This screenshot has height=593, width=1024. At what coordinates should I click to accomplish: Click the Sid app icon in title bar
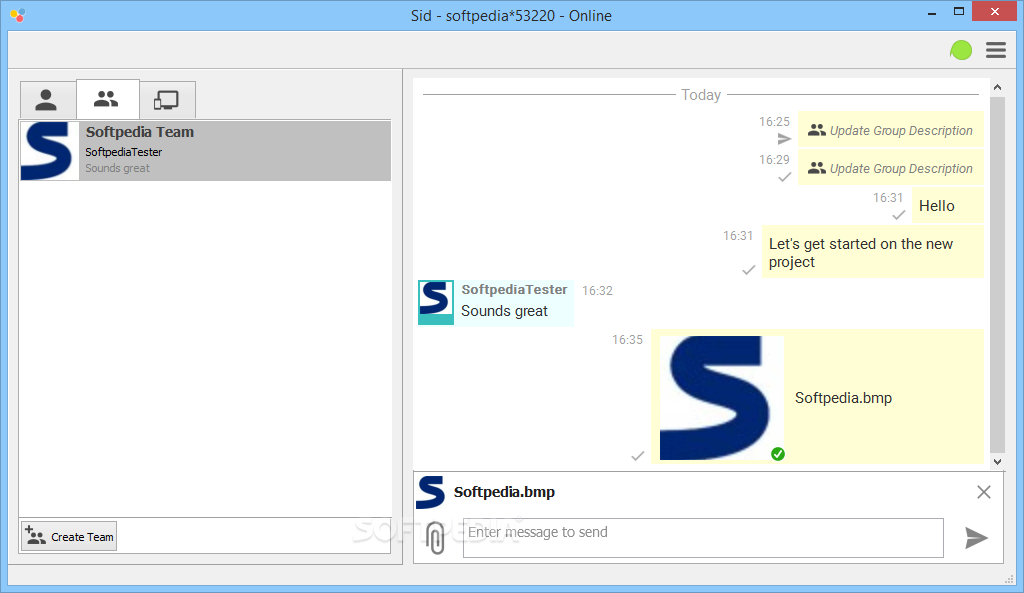(x=18, y=15)
